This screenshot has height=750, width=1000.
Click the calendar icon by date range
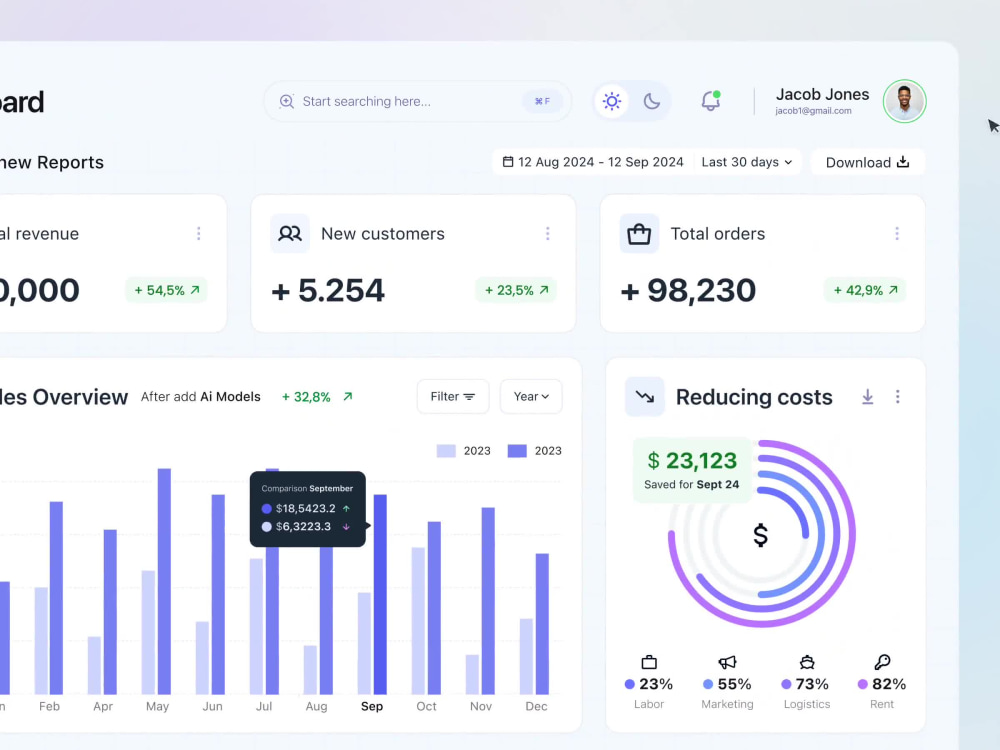click(x=508, y=161)
